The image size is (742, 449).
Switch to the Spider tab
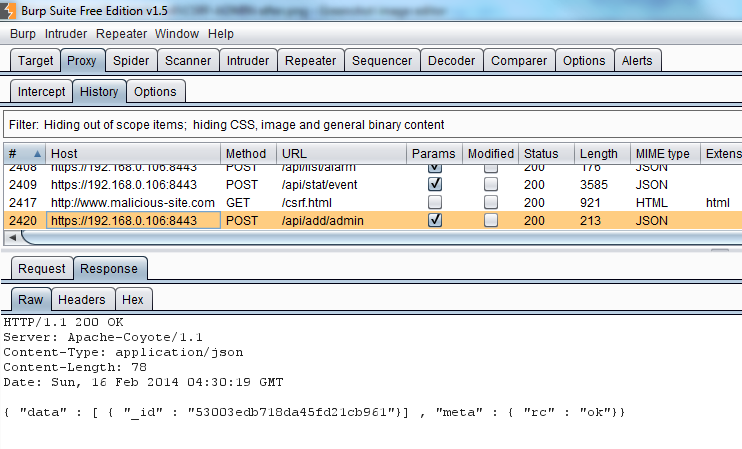[131, 61]
